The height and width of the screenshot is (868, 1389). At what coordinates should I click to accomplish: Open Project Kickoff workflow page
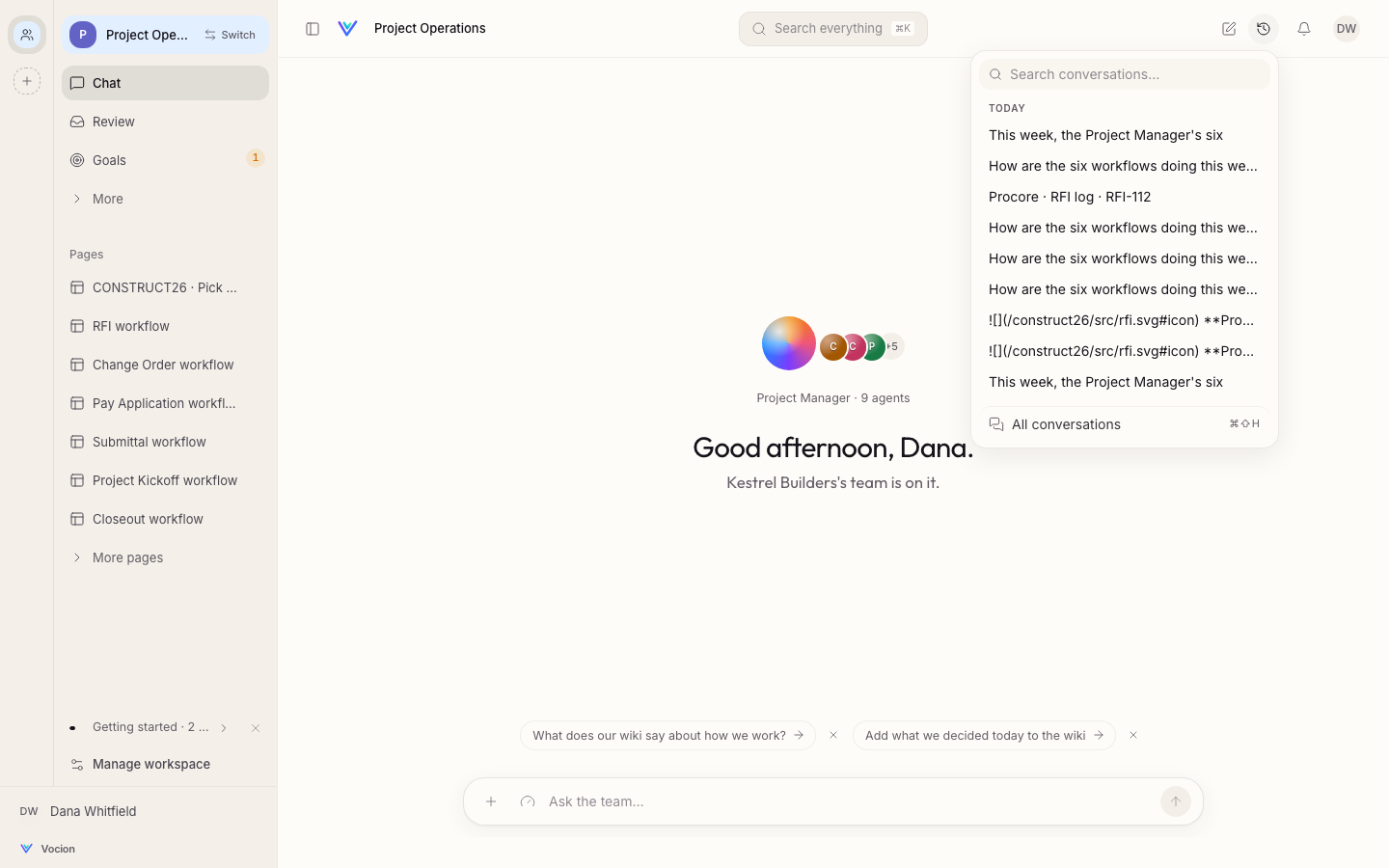click(x=165, y=480)
